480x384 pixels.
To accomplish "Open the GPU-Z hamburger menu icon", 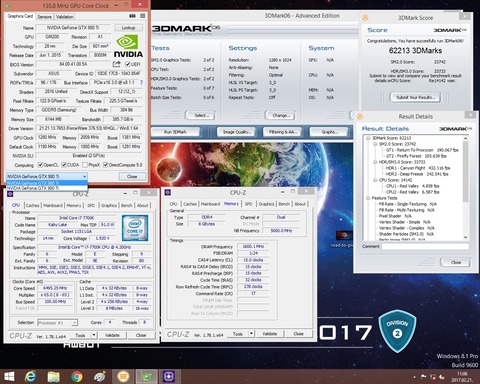I will pyautogui.click(x=143, y=16).
